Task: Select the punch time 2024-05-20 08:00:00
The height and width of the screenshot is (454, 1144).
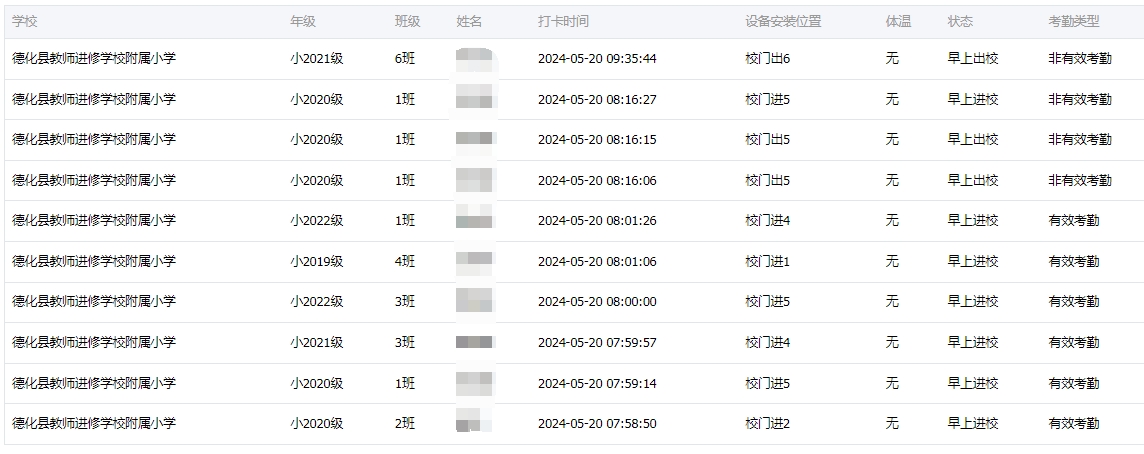Action: [597, 301]
